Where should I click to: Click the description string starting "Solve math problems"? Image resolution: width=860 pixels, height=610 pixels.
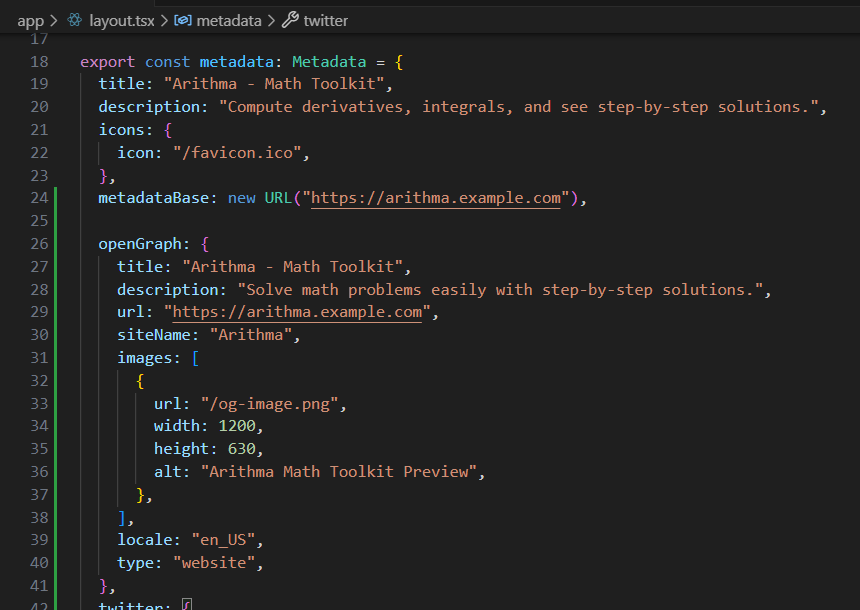(500, 290)
